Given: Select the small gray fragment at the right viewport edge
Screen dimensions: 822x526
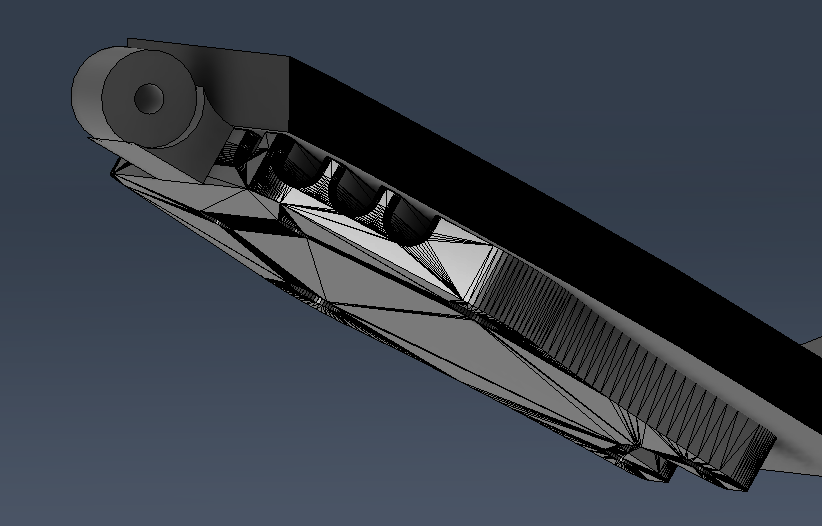Looking at the screenshot, I should click(814, 347).
